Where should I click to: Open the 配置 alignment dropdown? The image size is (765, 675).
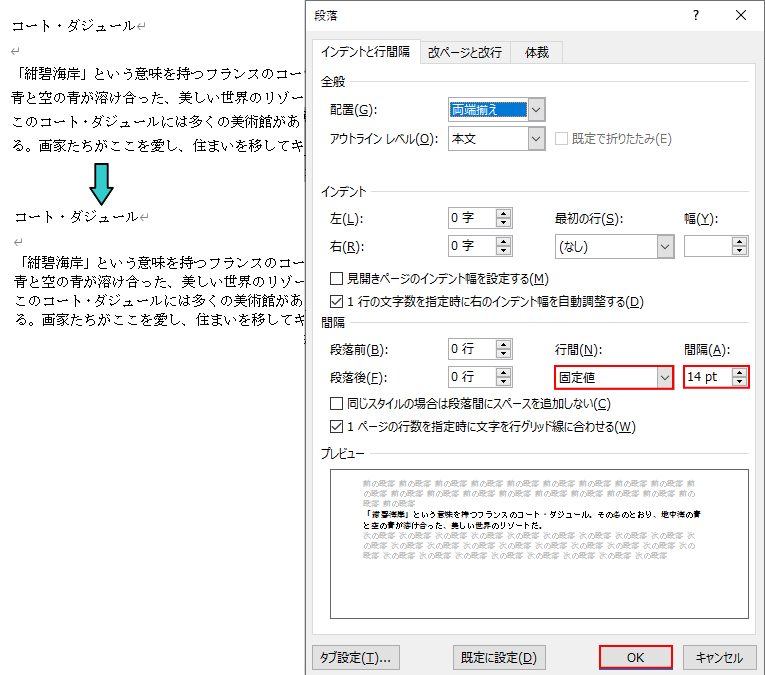(536, 110)
